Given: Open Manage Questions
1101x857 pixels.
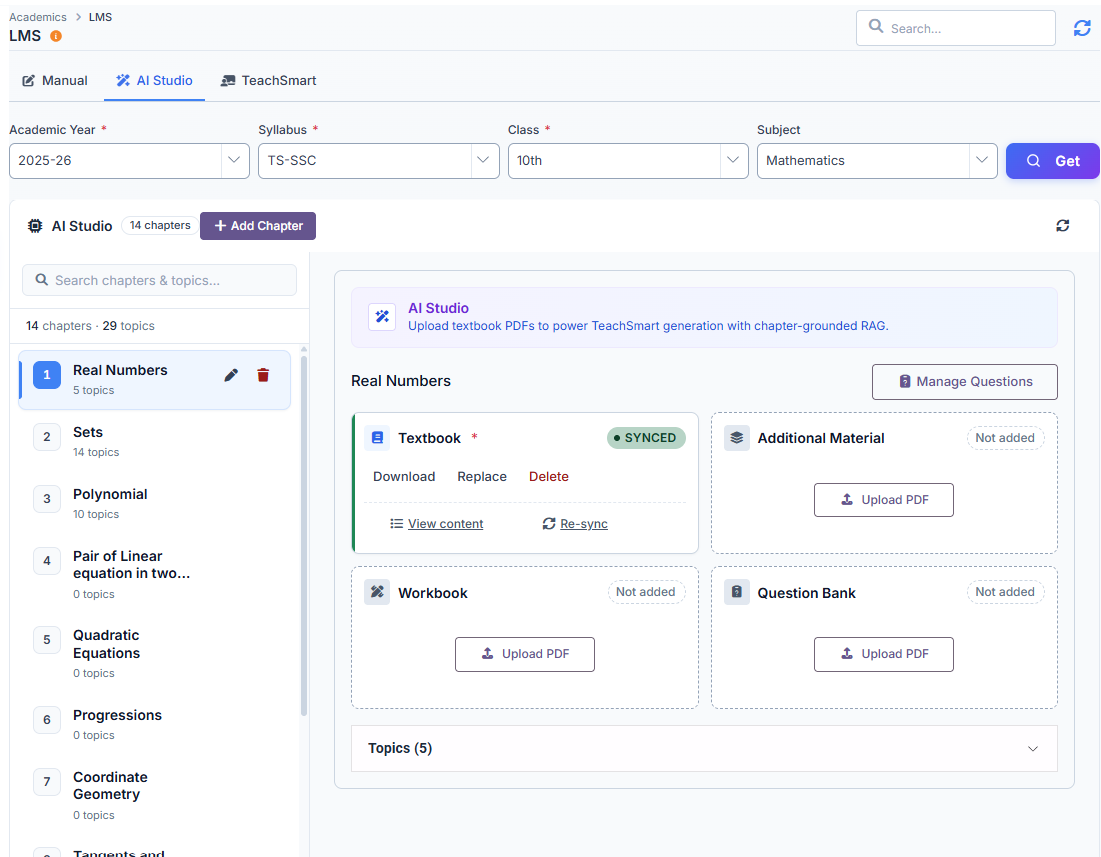Looking at the screenshot, I should pyautogui.click(x=965, y=382).
